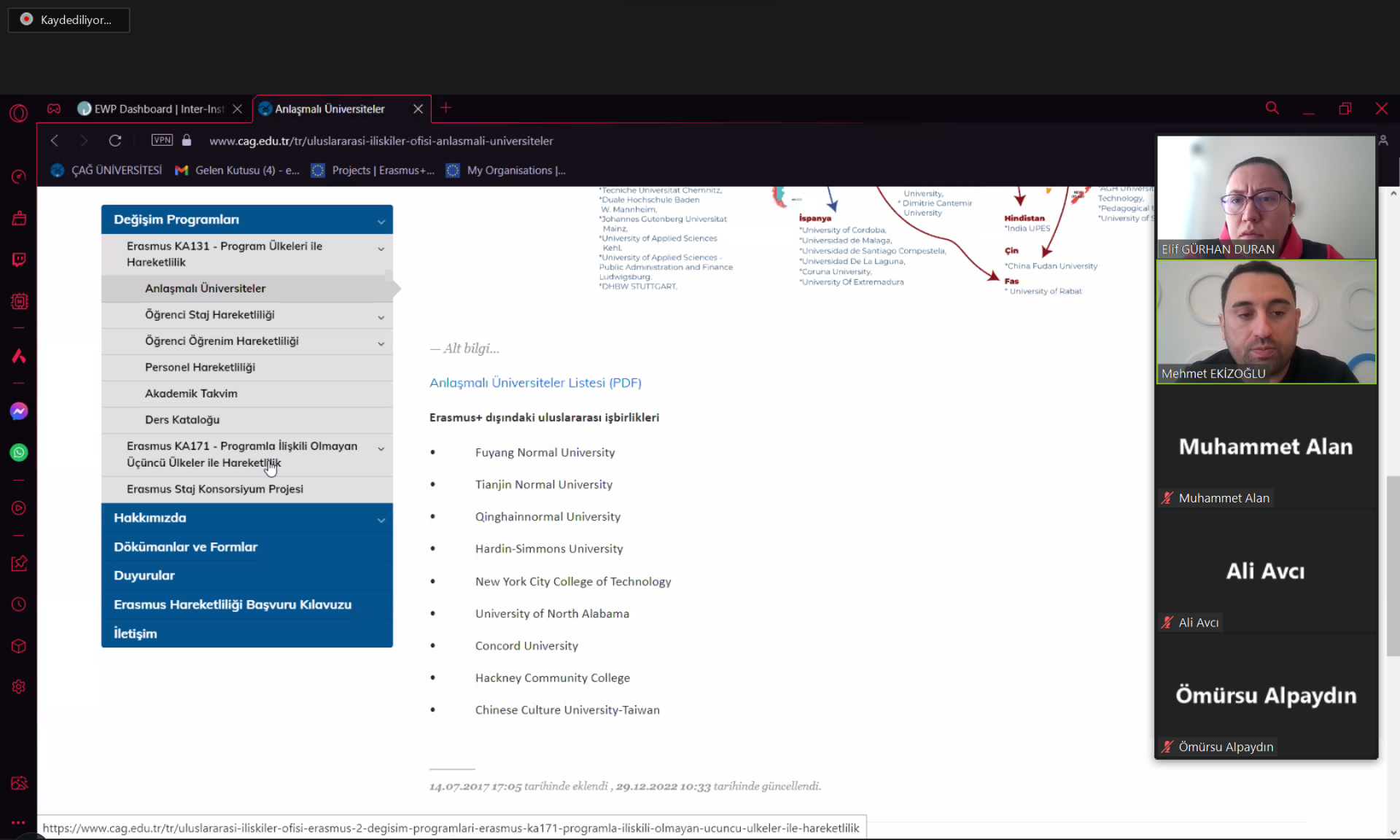
Task: Open Erasmus Staj Konsorsiyum Projesi item
Action: [247, 489]
